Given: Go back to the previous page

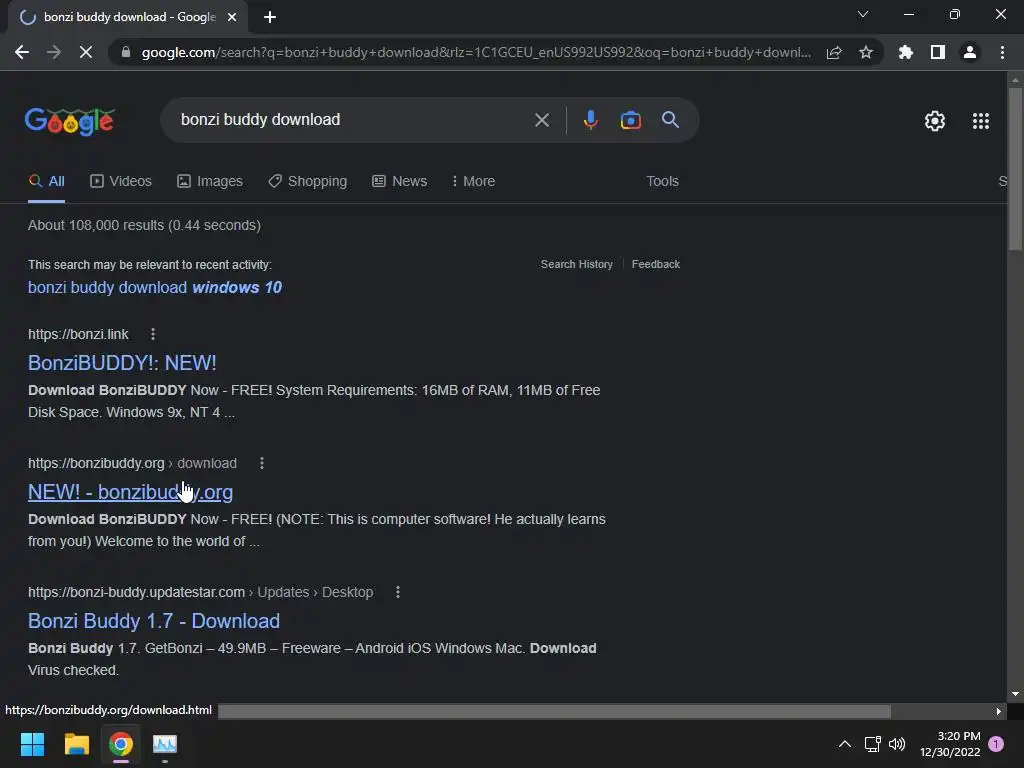Looking at the screenshot, I should tap(22, 52).
